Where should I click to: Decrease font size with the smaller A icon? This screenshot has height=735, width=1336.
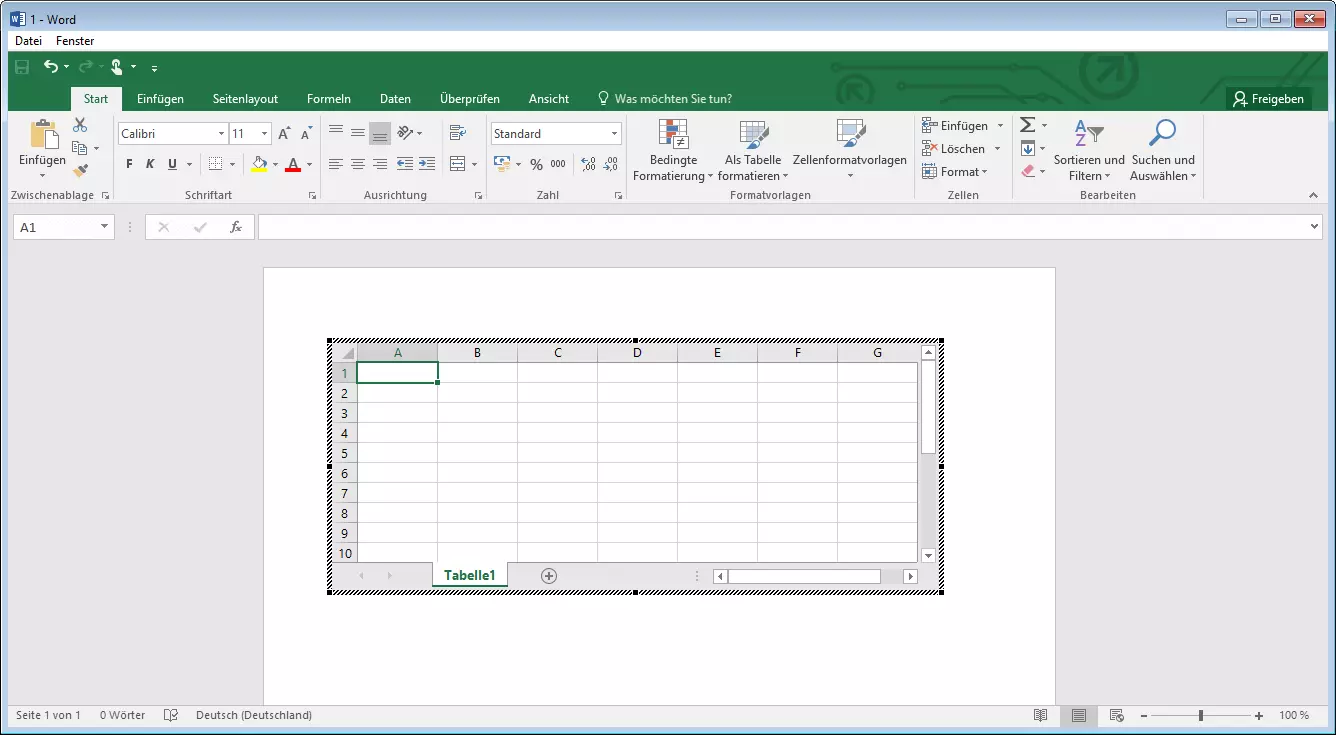(x=305, y=134)
